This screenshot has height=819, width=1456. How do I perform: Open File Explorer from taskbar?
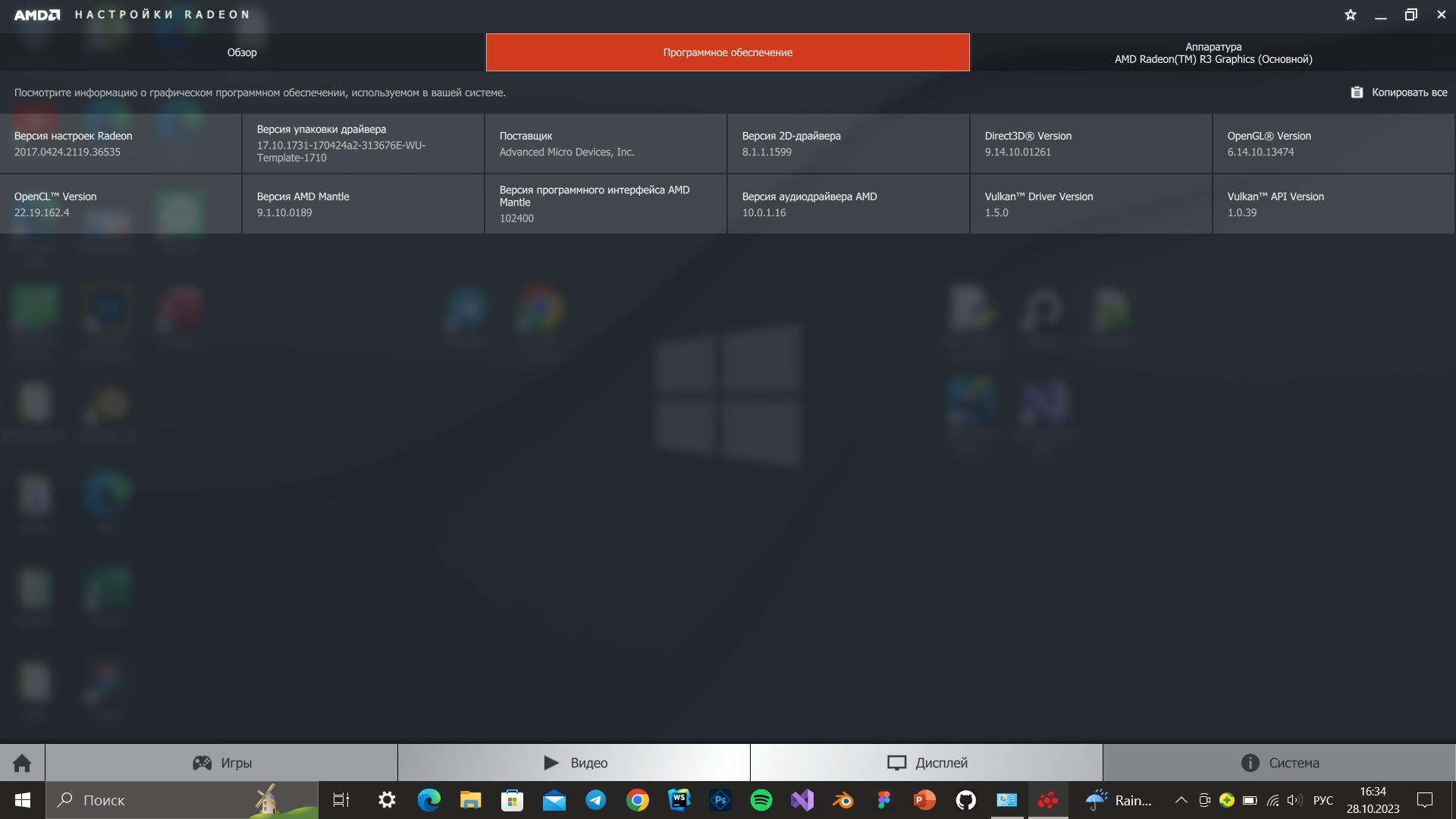click(x=470, y=800)
